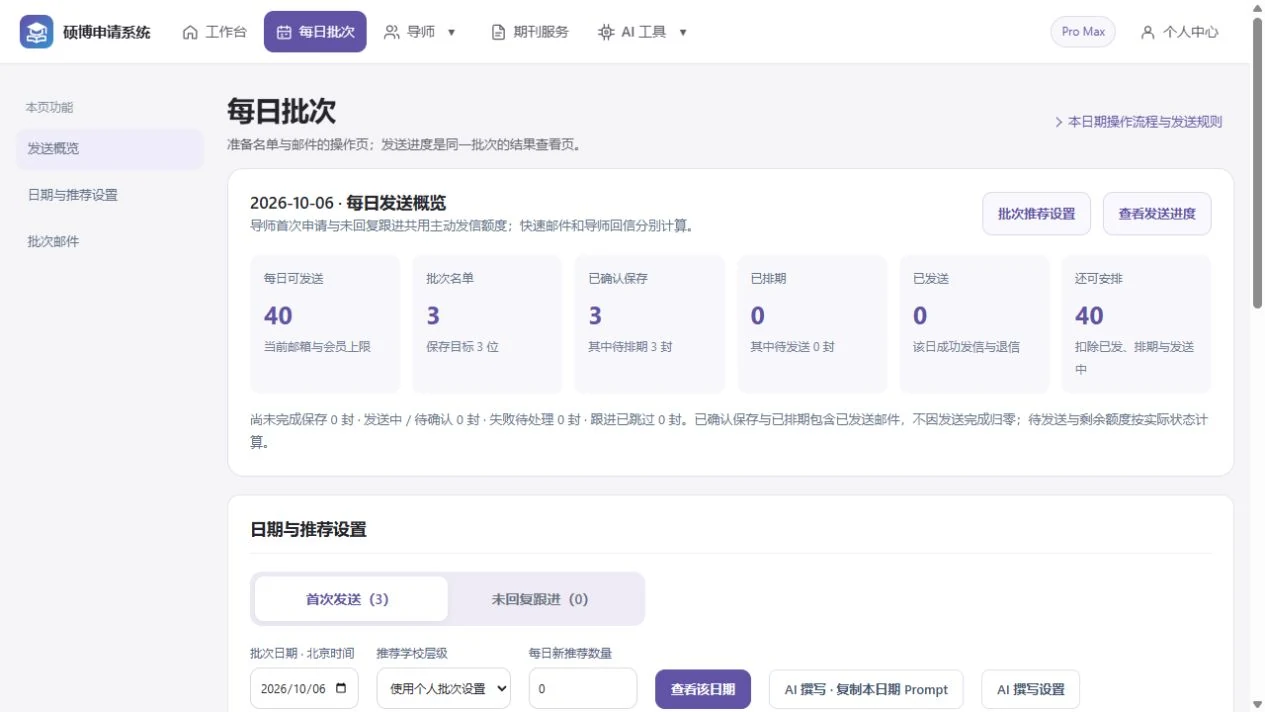This screenshot has width=1265, height=712.
Task: Open the calendar picker icon in date field
Action: point(342,688)
